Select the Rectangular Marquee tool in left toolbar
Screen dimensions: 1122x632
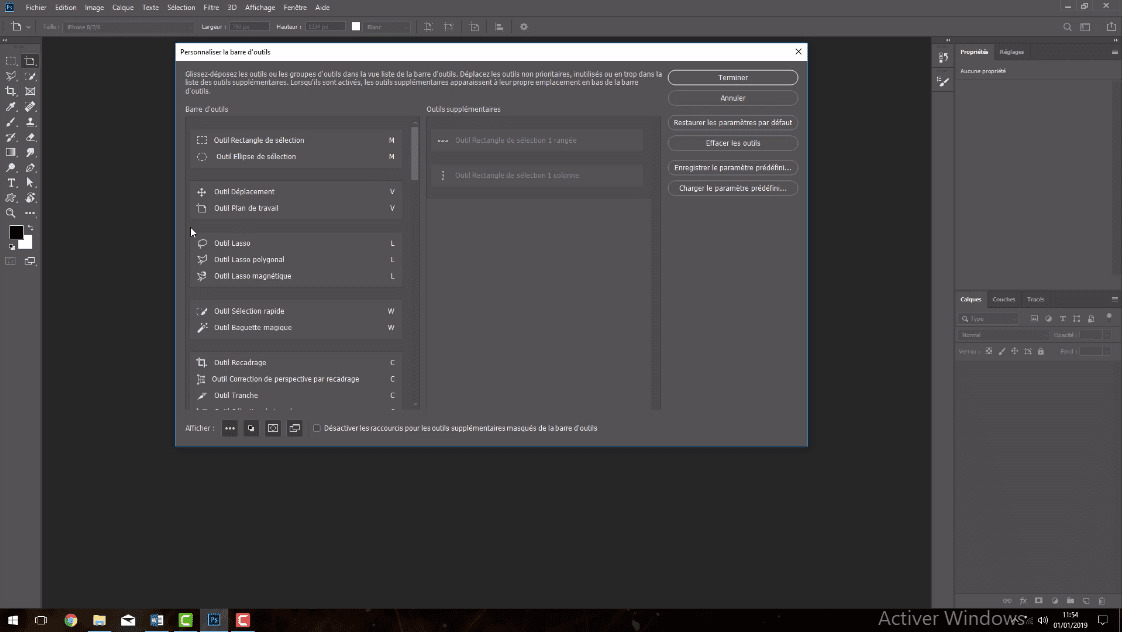coord(11,62)
